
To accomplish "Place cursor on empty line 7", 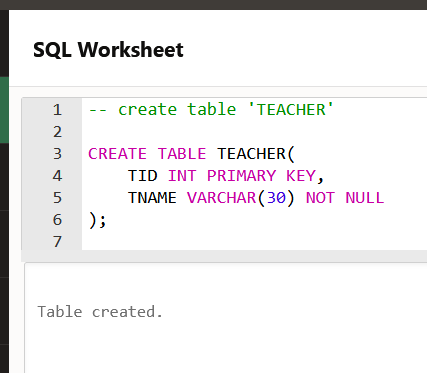I will click(254, 242).
